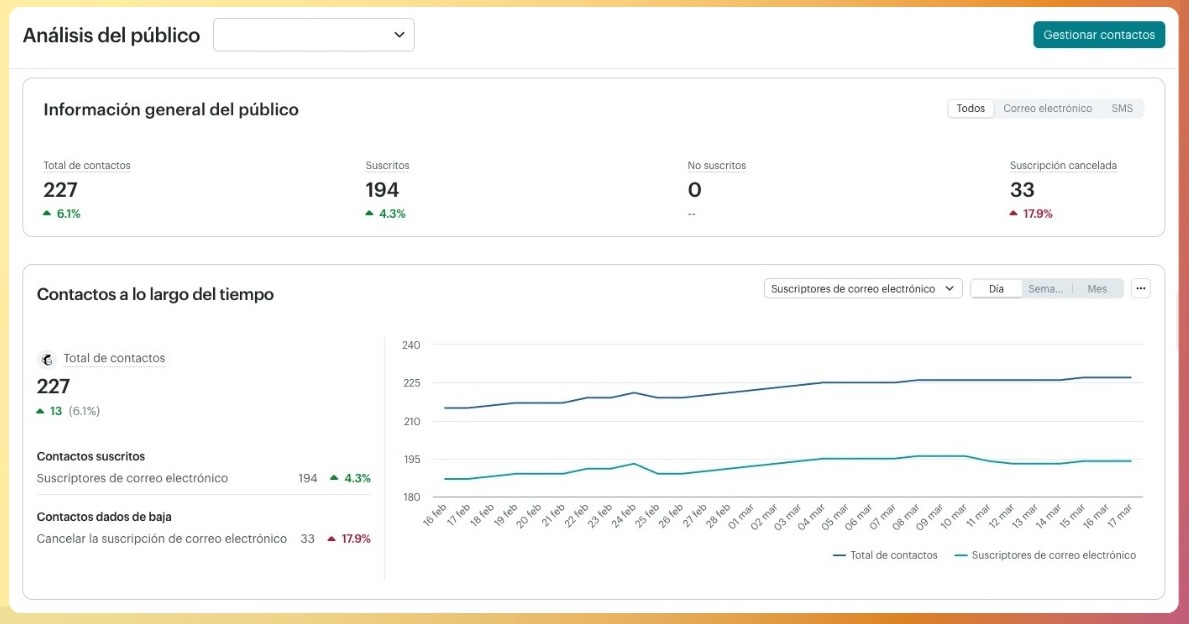Select the Todos filter tab
This screenshot has width=1189, height=624.
pyautogui.click(x=970, y=108)
